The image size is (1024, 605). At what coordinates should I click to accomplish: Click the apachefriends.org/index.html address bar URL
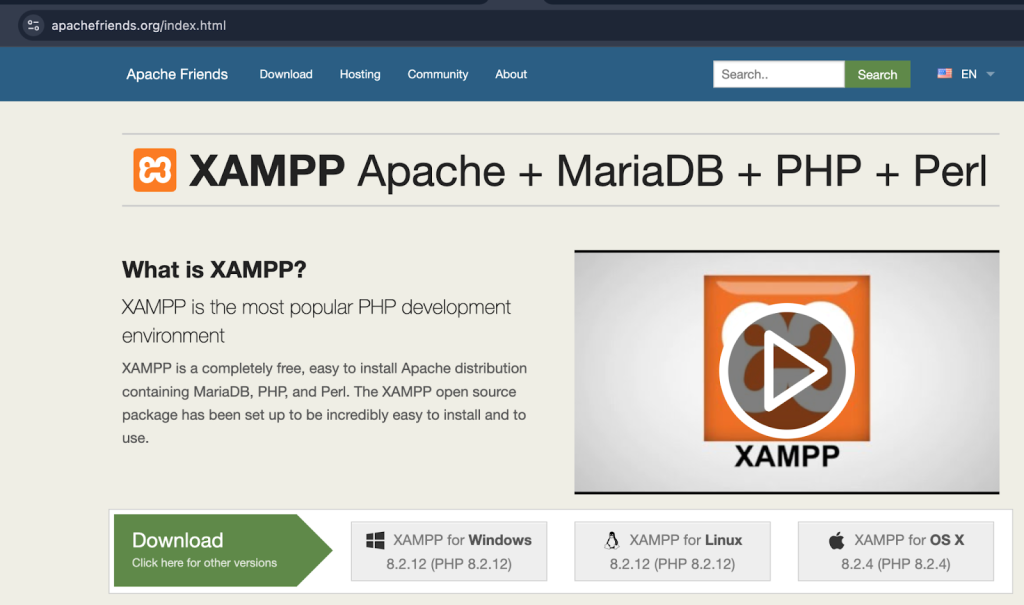[138, 25]
